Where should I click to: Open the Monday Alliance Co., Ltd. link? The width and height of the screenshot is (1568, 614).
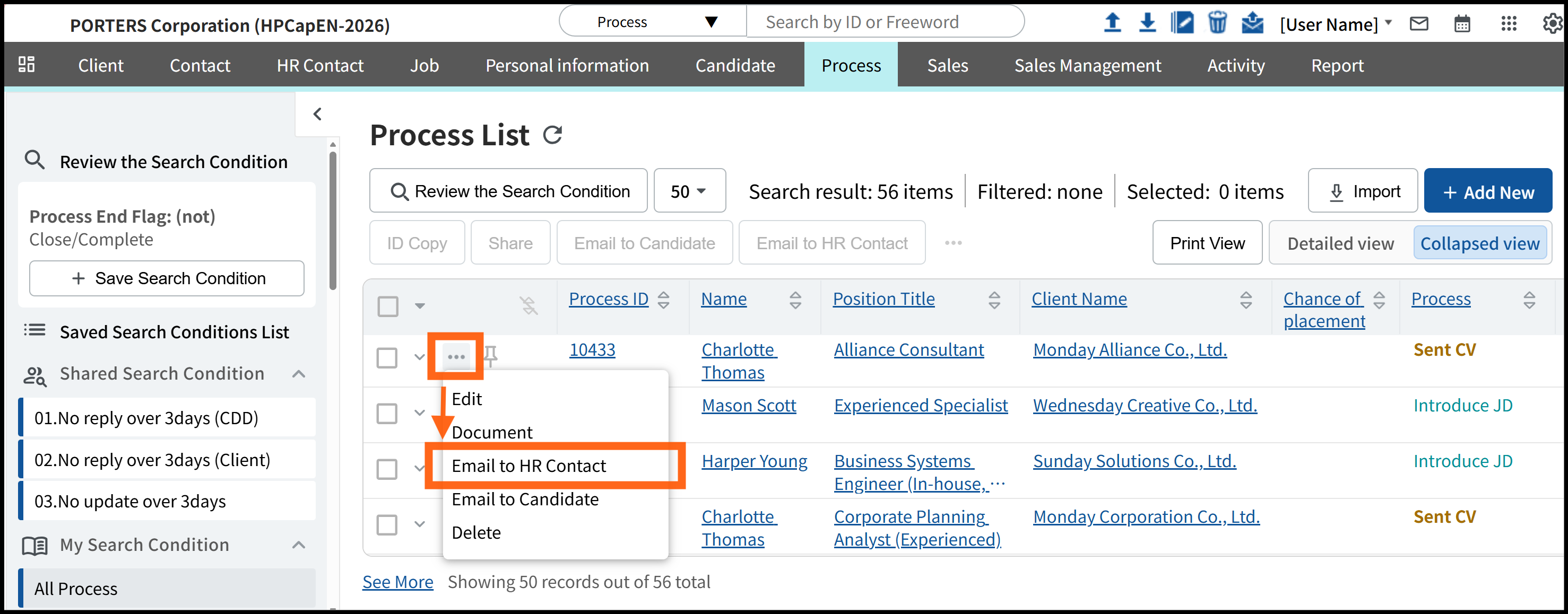click(1129, 350)
